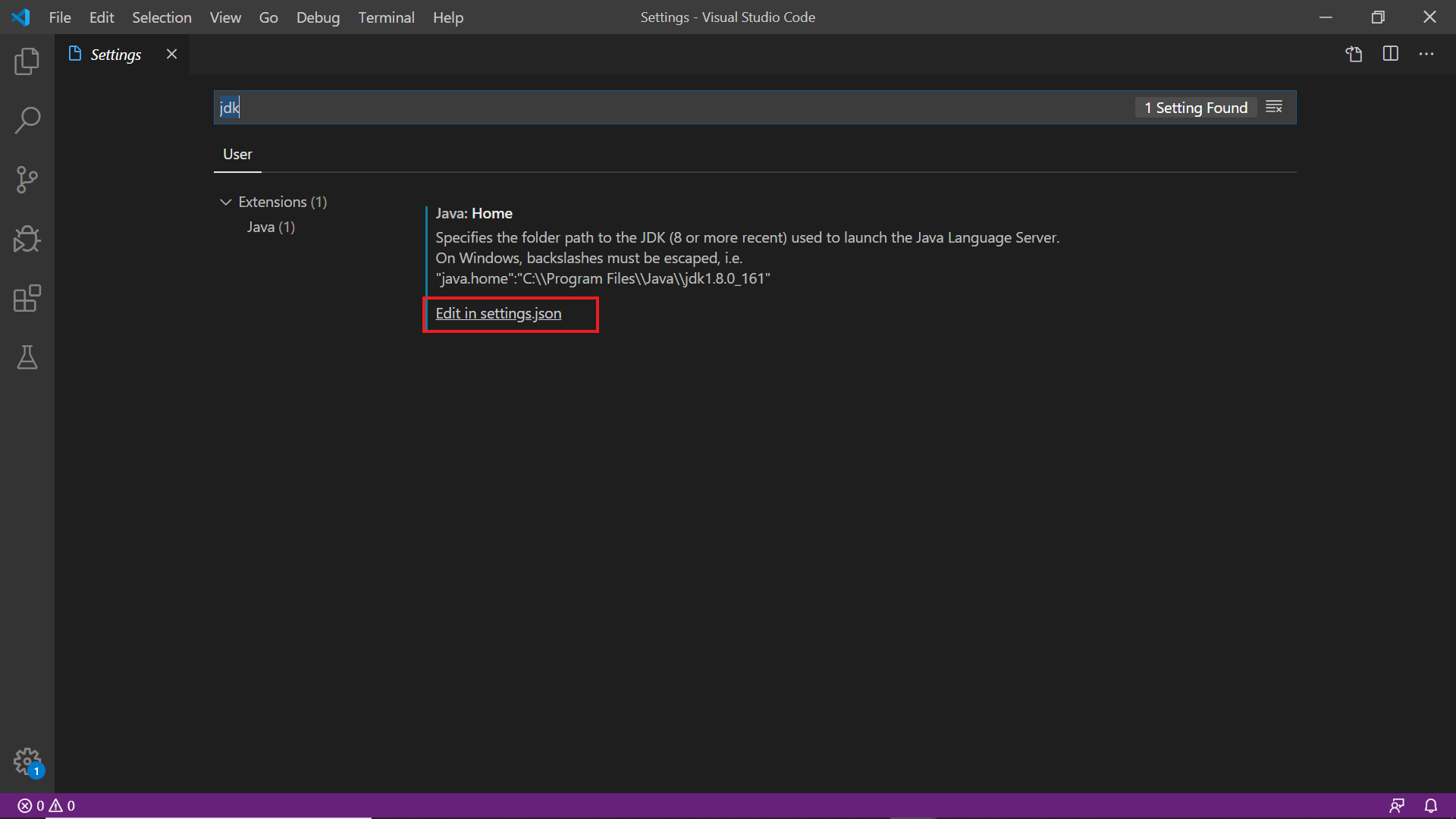Open the Run and Debug view
Viewport: 1456px width, 819px height.
pyautogui.click(x=27, y=239)
